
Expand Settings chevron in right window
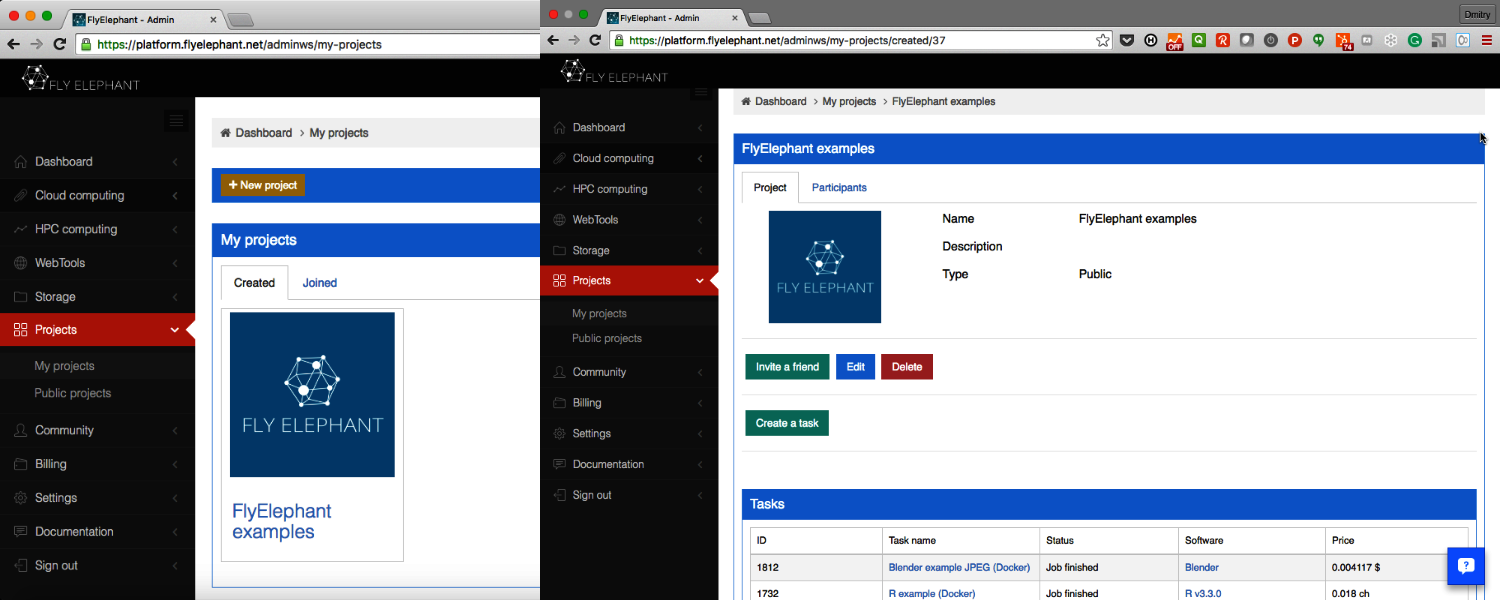click(700, 434)
